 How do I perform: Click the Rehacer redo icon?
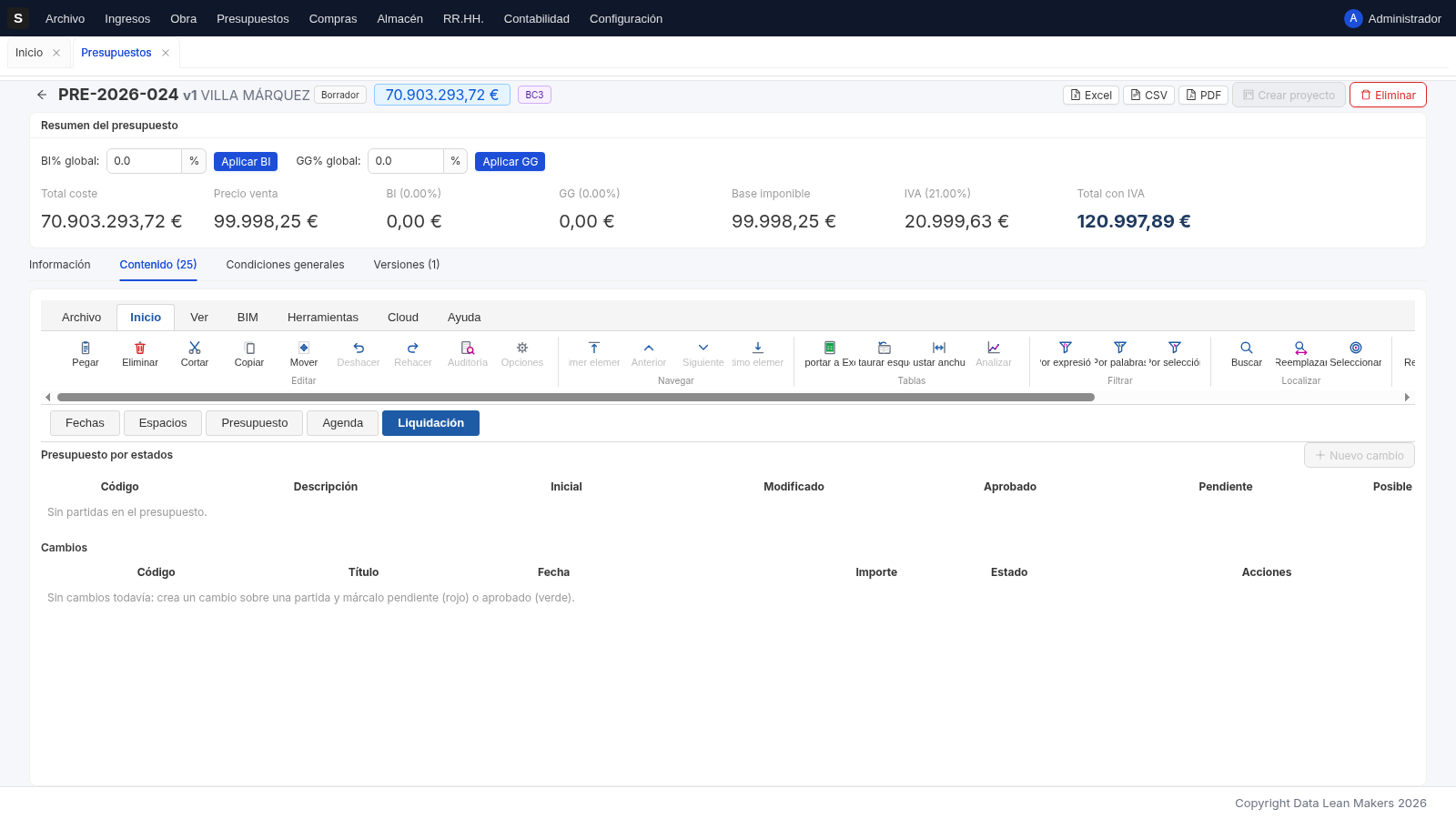pos(413,348)
